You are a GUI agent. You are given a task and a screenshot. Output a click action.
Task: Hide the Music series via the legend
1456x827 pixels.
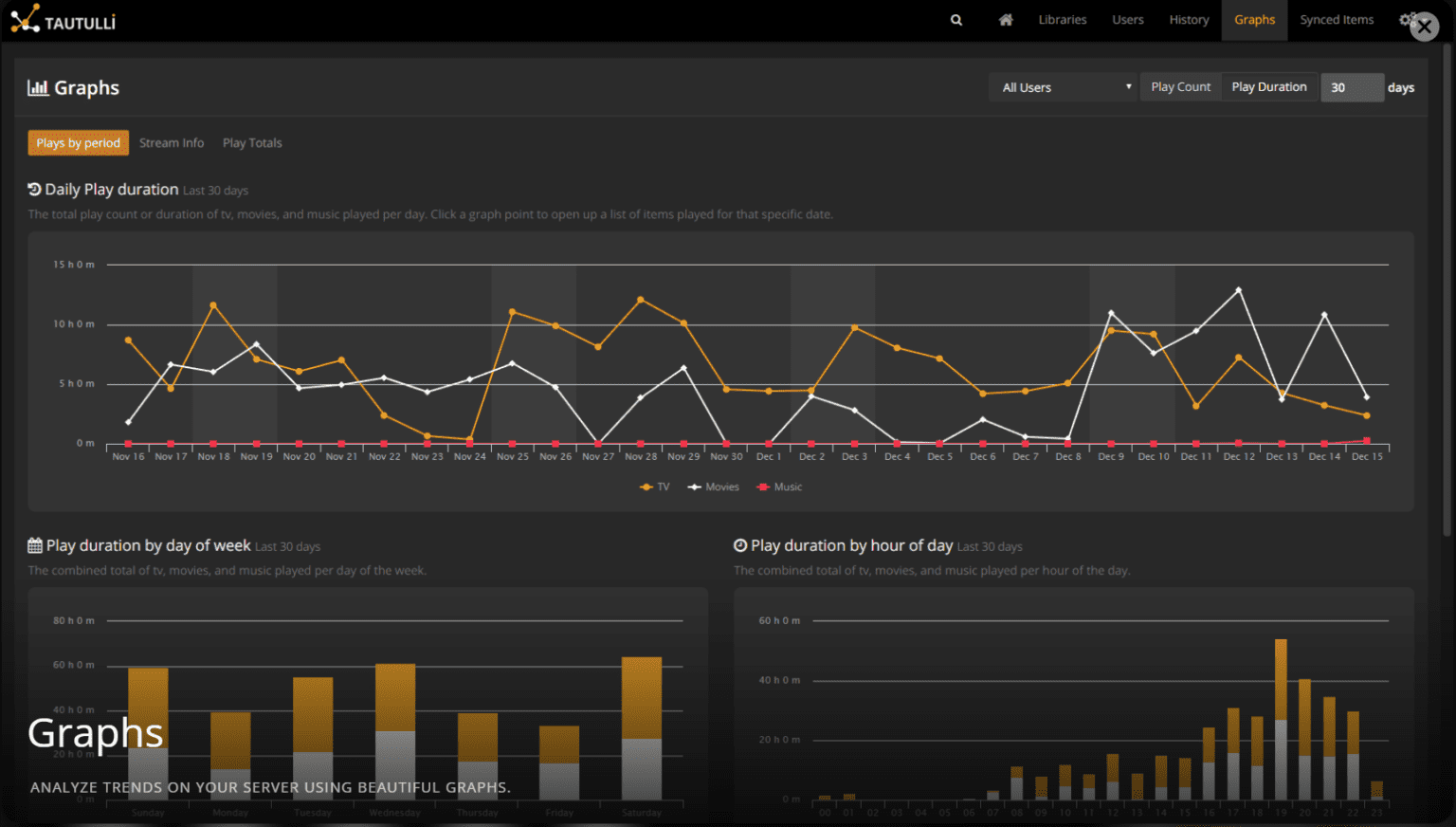[778, 487]
